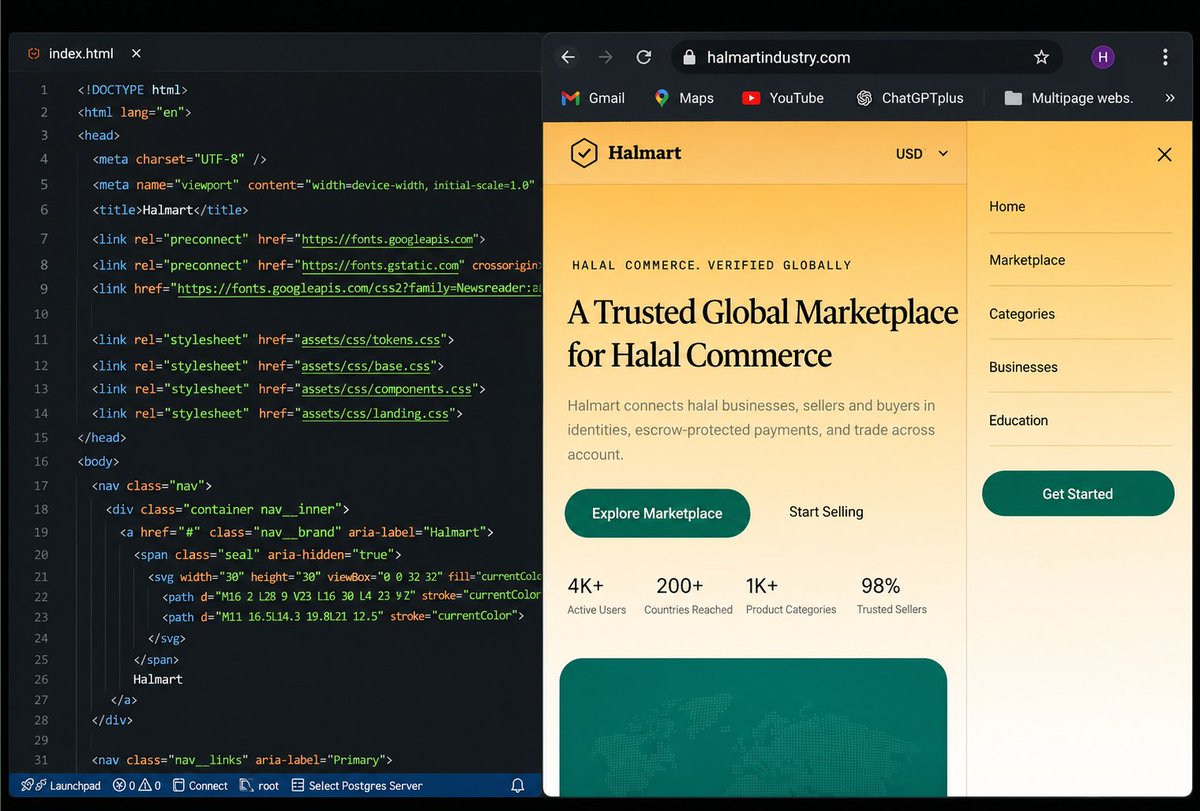This screenshot has width=1200, height=811.
Task: Follow the assets/css/components.css link
Action: coord(389,389)
